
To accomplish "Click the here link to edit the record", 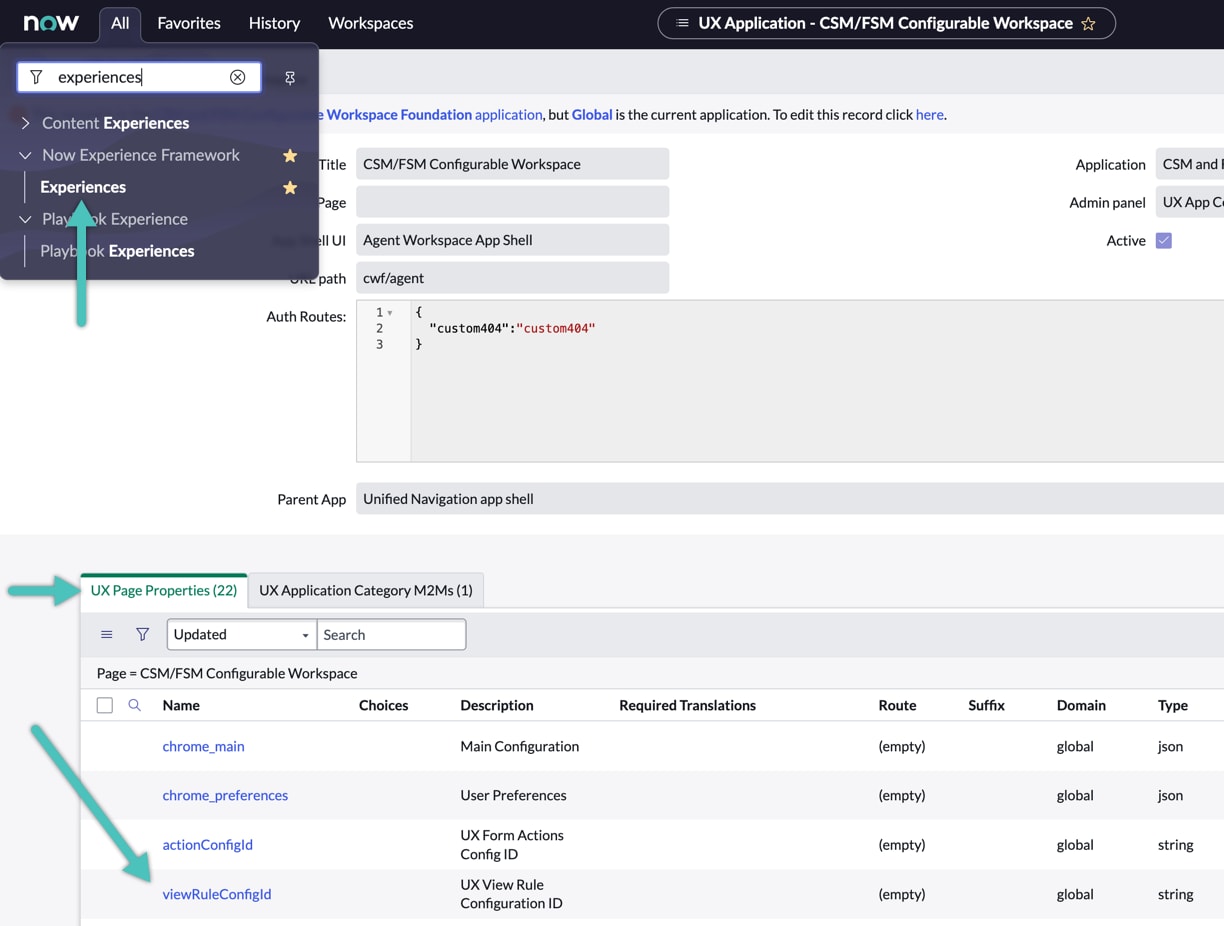I will [x=929, y=114].
